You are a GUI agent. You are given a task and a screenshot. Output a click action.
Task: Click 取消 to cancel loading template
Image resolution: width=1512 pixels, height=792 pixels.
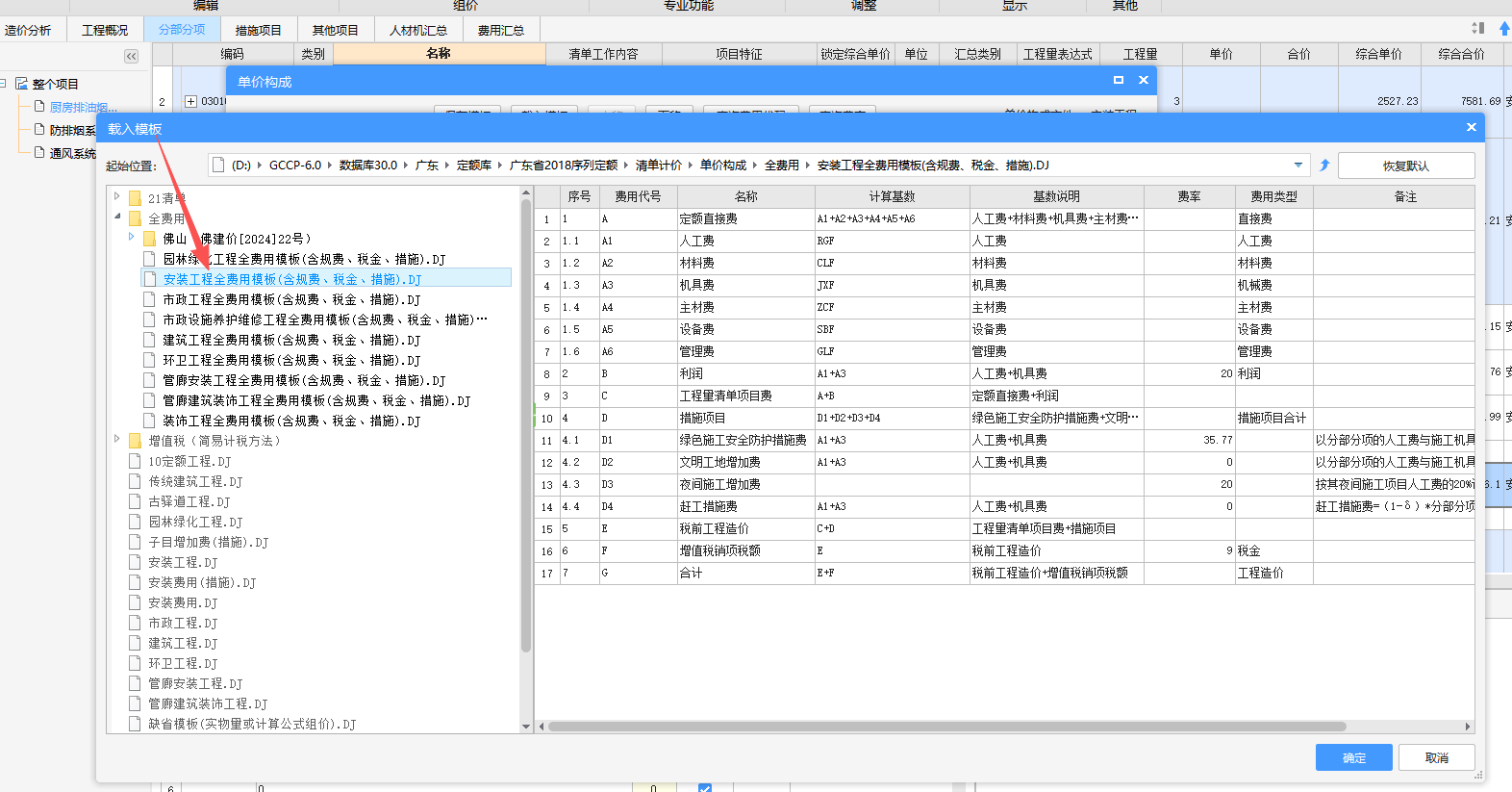[x=1437, y=757]
